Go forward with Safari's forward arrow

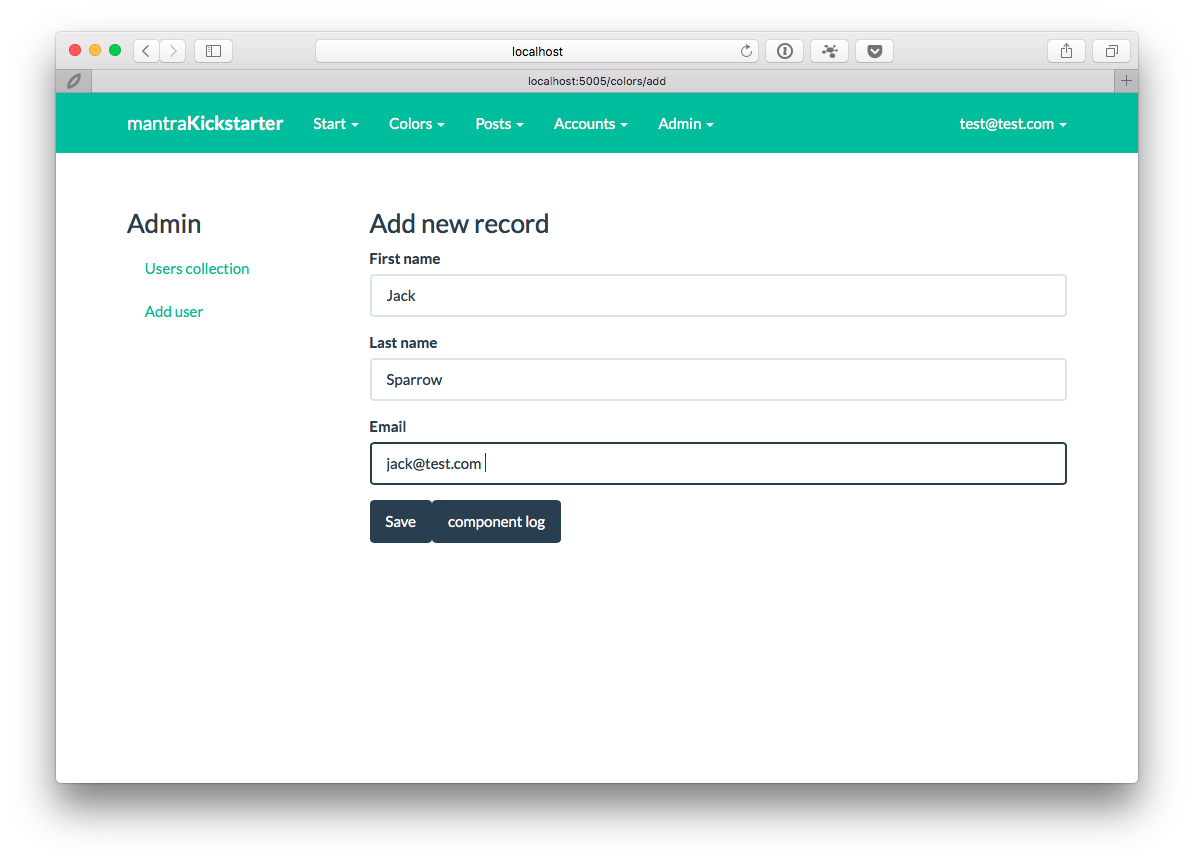[x=173, y=51]
